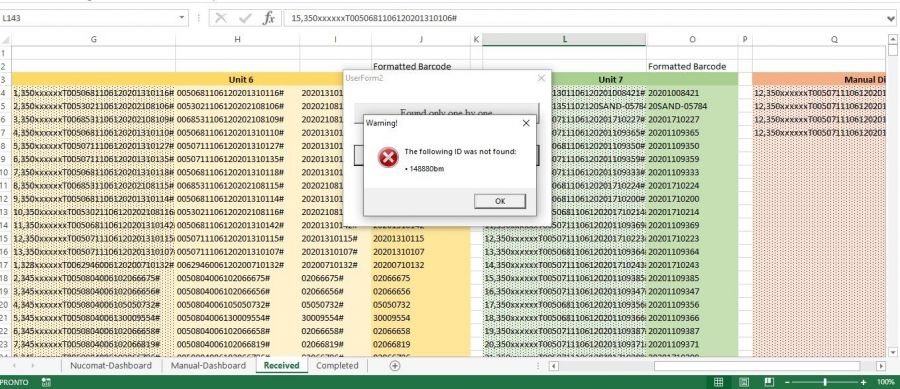Click the Unit 6 header cell

click(240, 79)
